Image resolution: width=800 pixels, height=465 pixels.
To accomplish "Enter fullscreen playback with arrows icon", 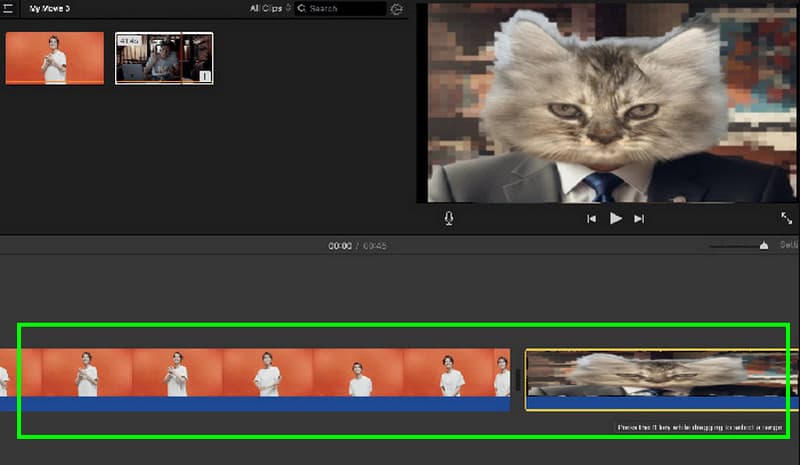I will pyautogui.click(x=786, y=218).
